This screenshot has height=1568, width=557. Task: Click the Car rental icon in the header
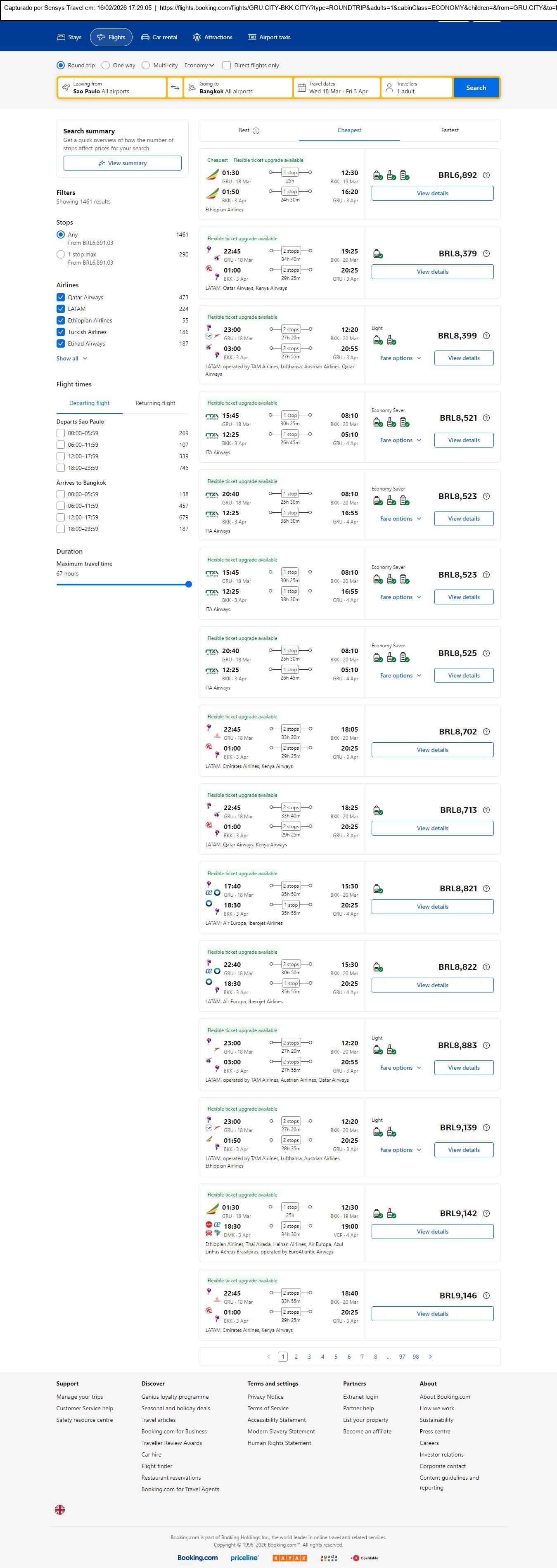(x=145, y=37)
